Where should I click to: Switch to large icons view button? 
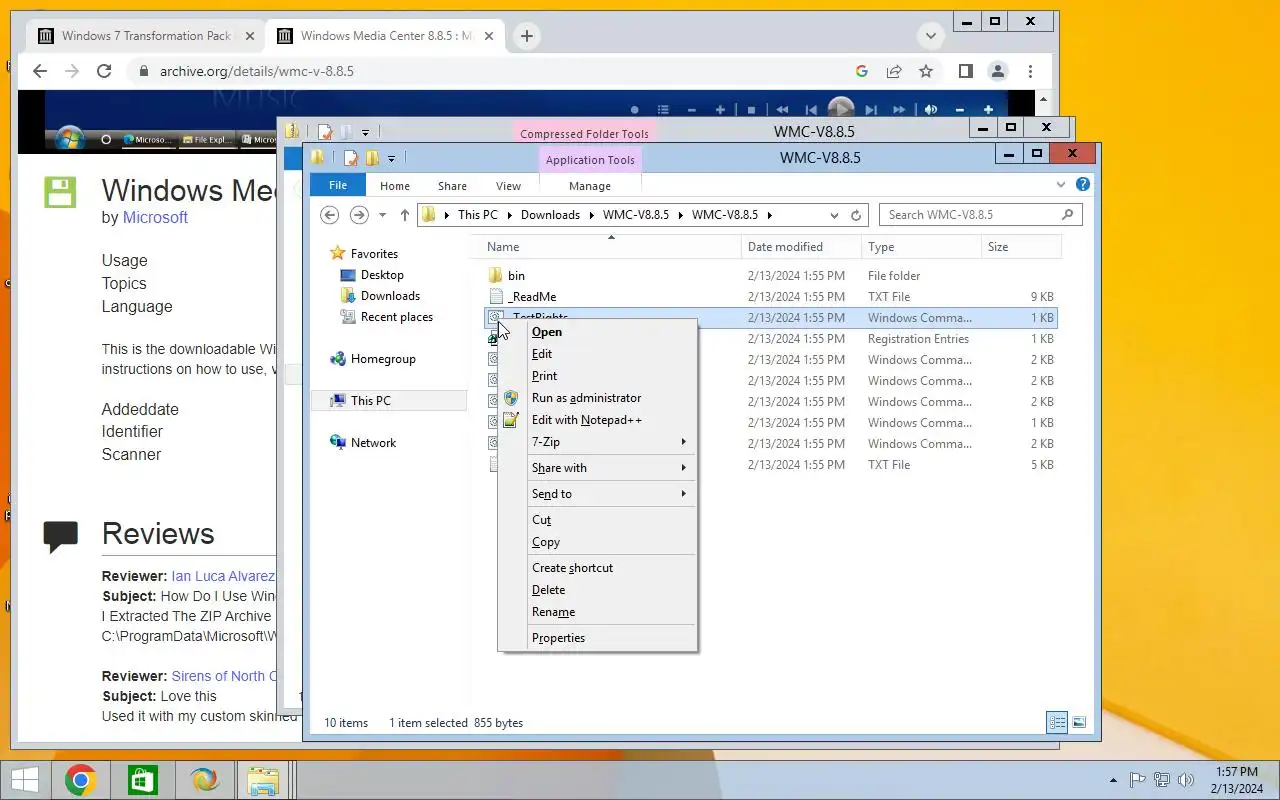coord(1079,722)
